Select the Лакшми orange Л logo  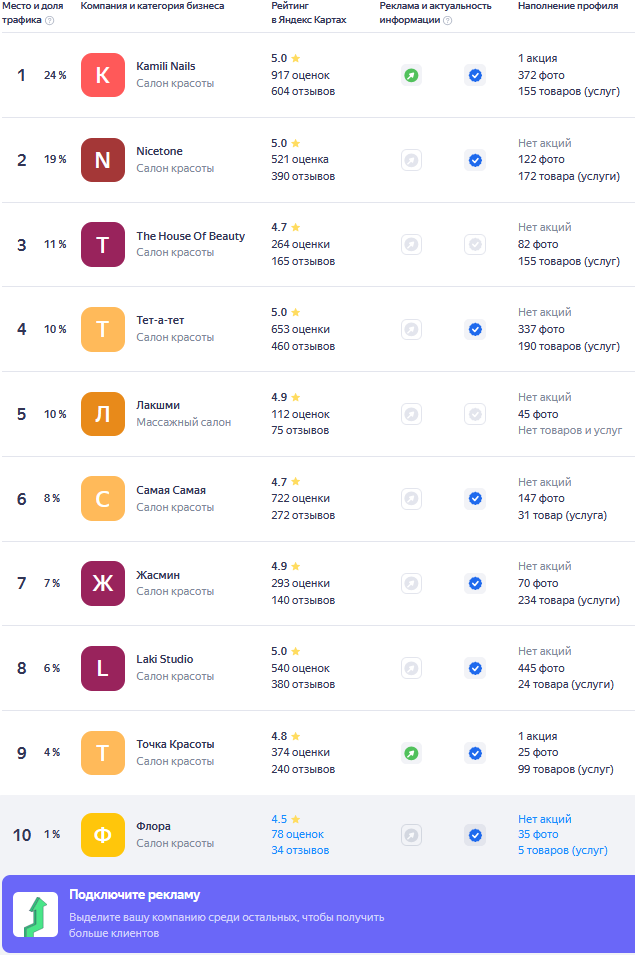(x=103, y=414)
